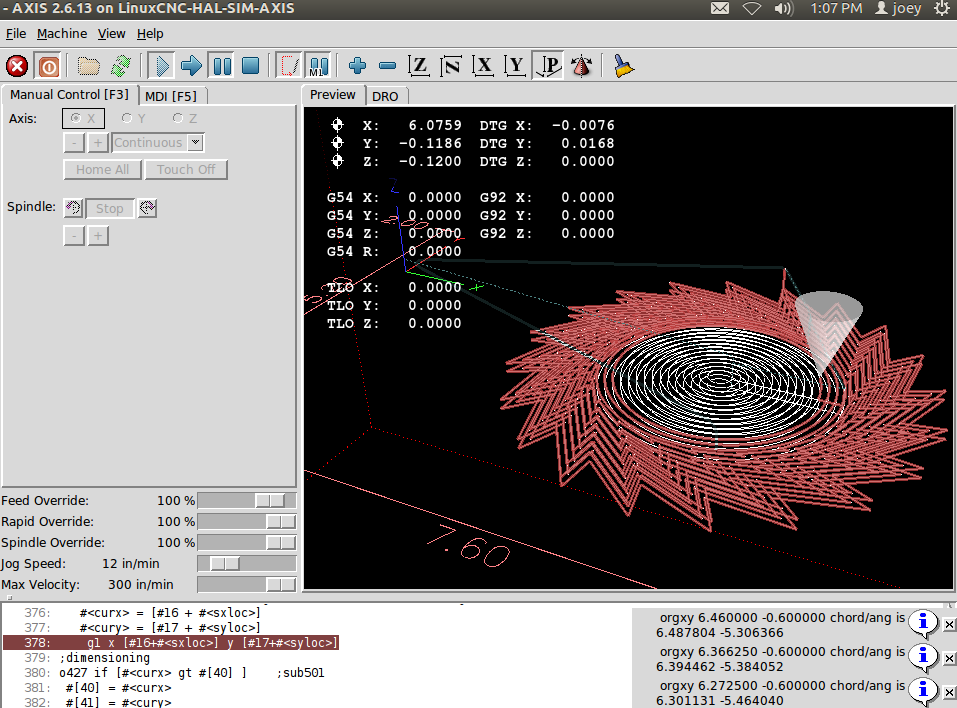The width and height of the screenshot is (957, 708).
Task: Select perspective view icon
Action: point(548,67)
